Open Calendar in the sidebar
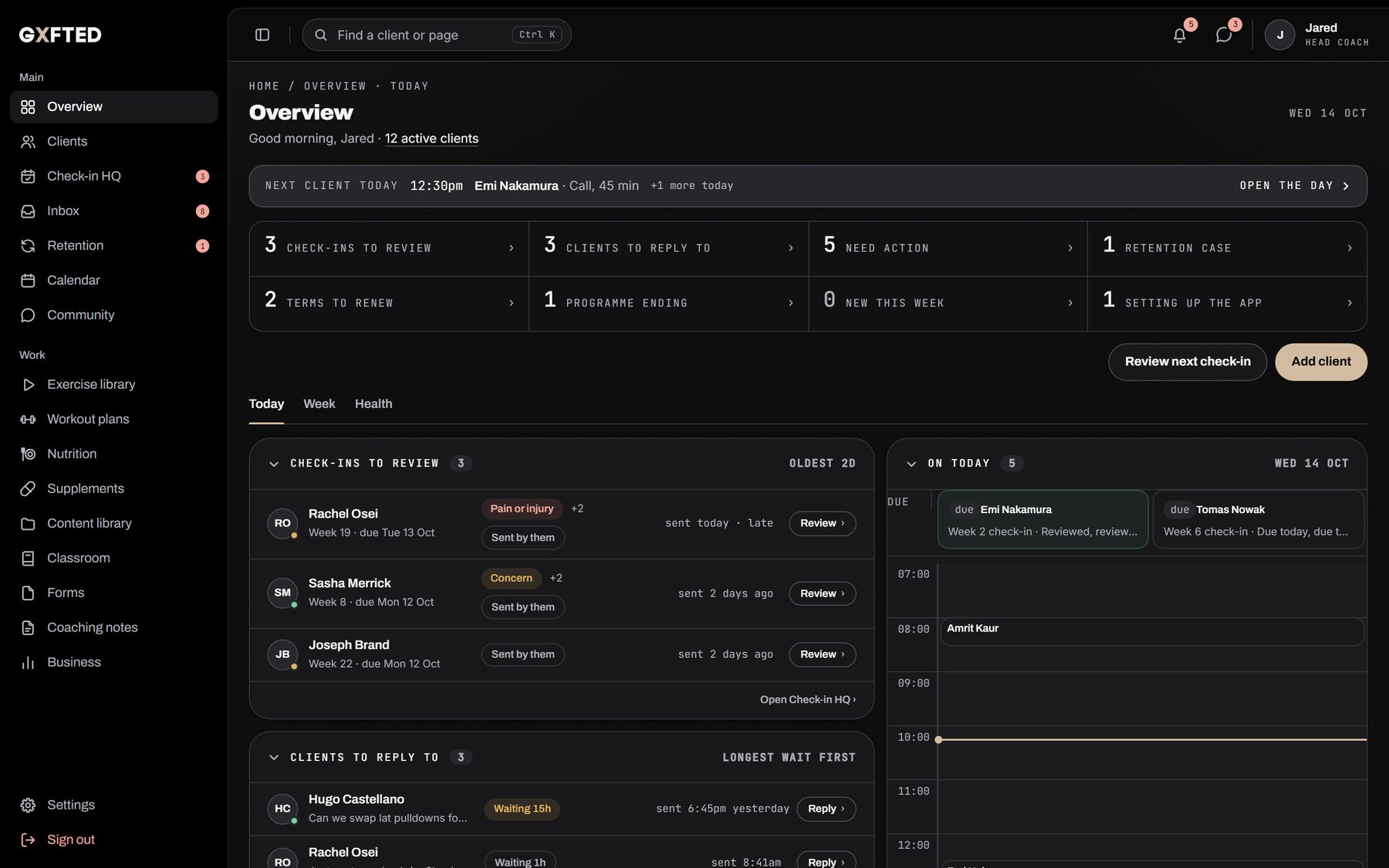1389x868 pixels. click(x=113, y=280)
